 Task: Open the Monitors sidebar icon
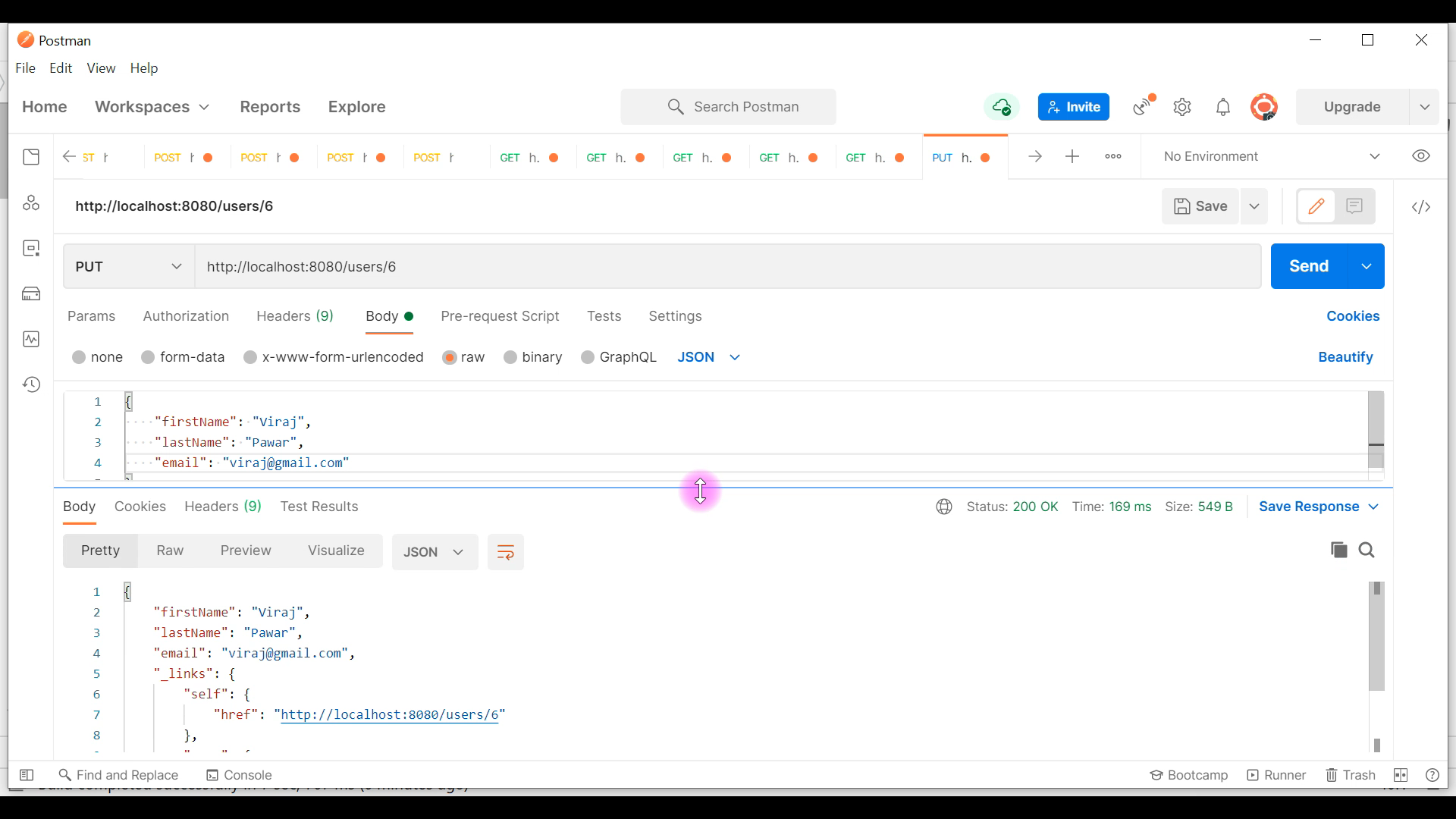[31, 339]
